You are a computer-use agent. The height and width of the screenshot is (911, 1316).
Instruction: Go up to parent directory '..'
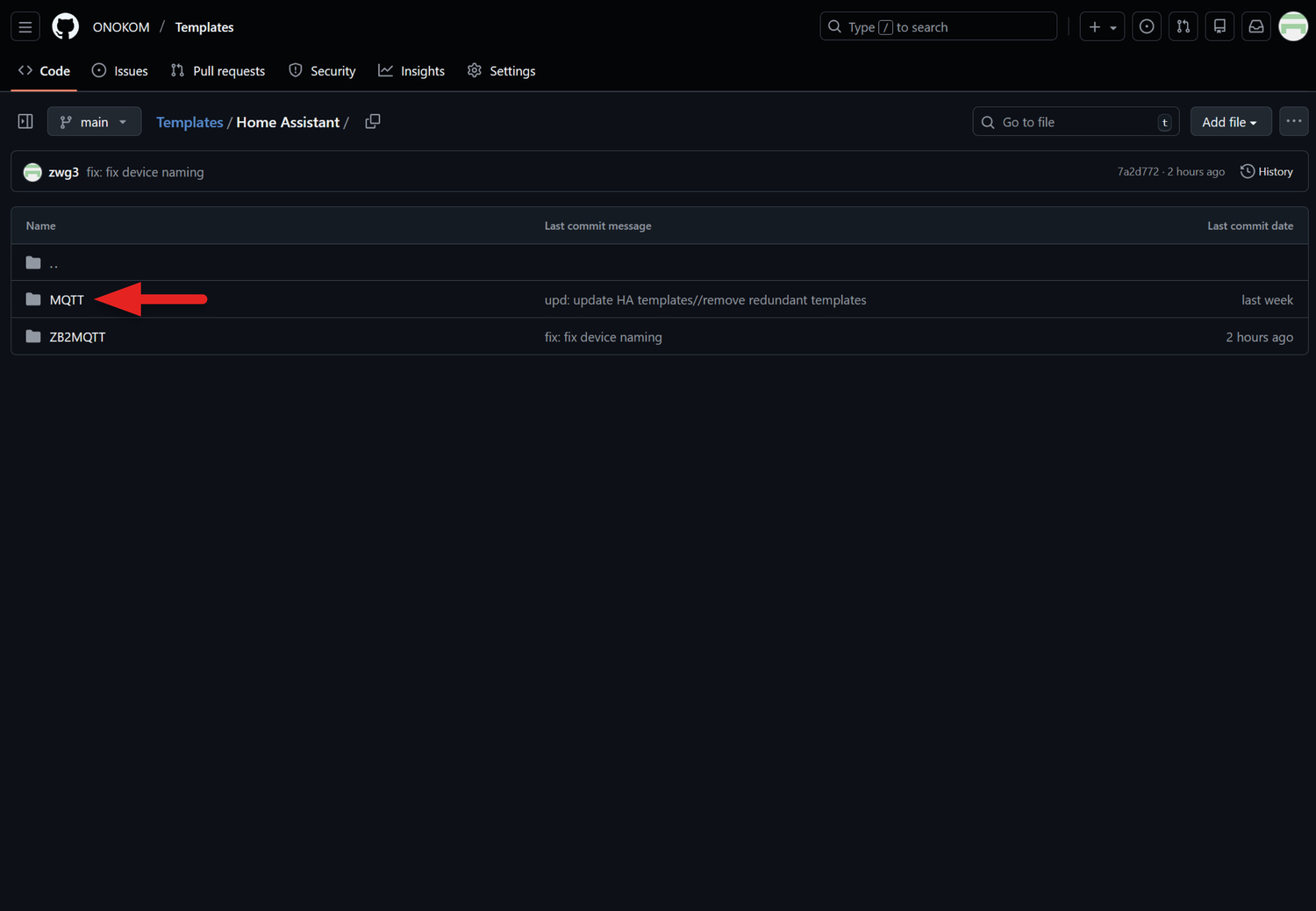(54, 263)
